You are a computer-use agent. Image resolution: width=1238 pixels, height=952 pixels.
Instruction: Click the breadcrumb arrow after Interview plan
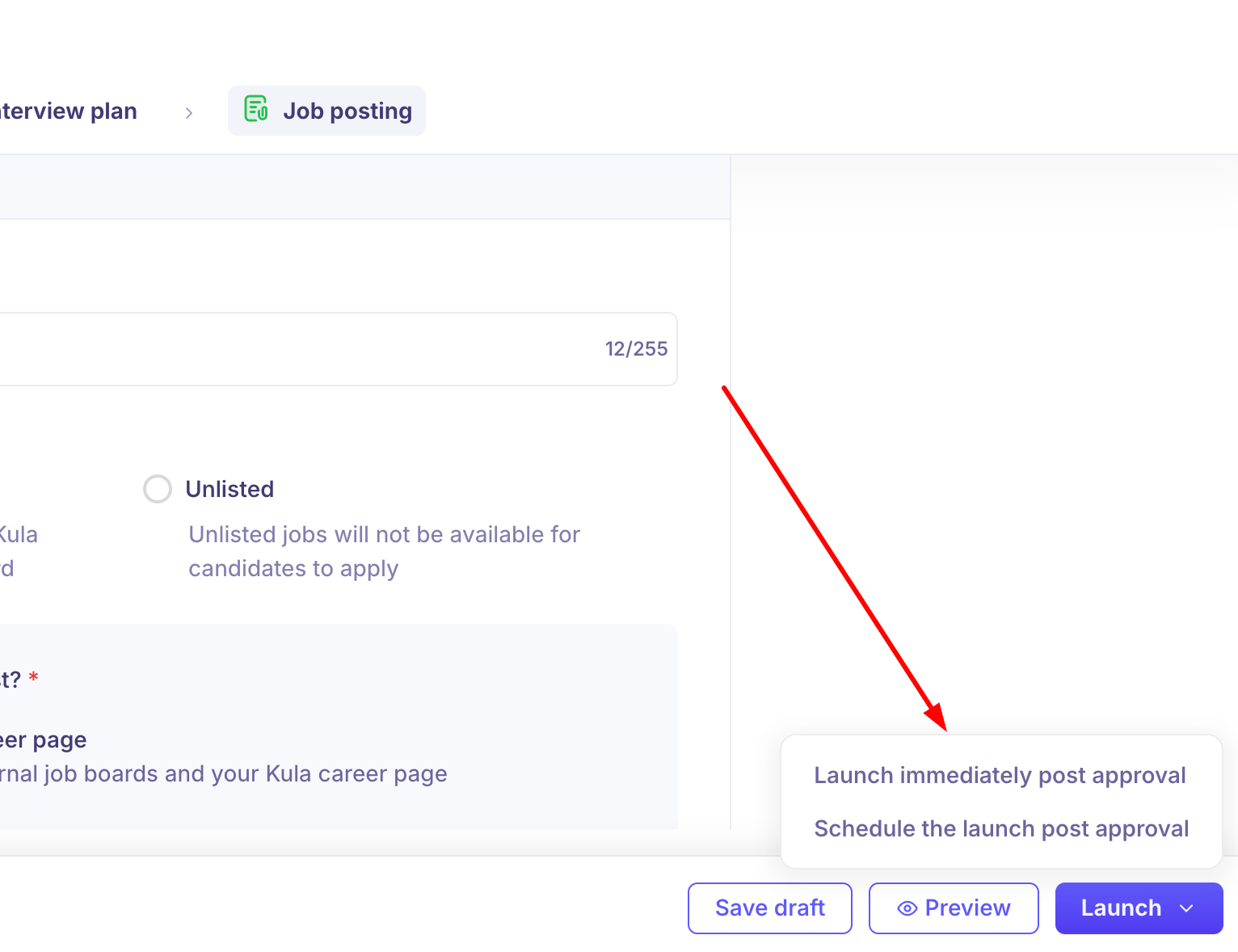[x=188, y=112]
